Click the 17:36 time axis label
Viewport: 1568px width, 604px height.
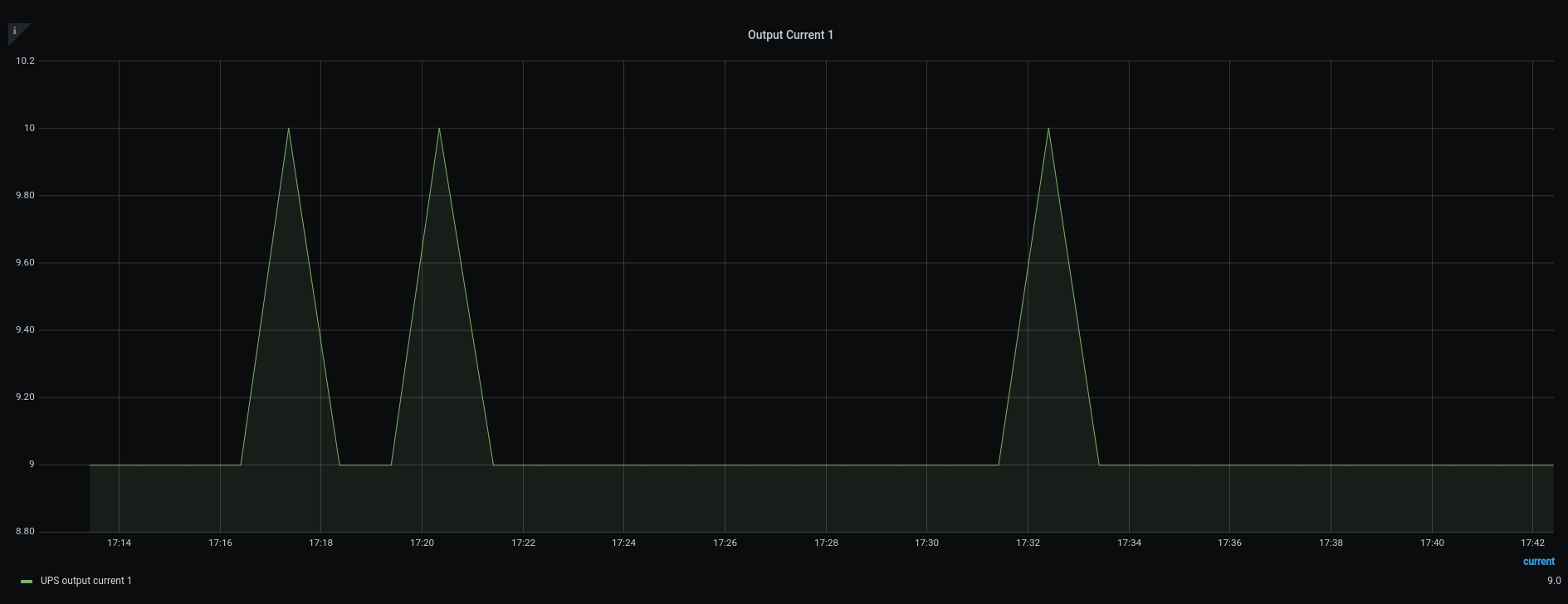coord(1230,543)
